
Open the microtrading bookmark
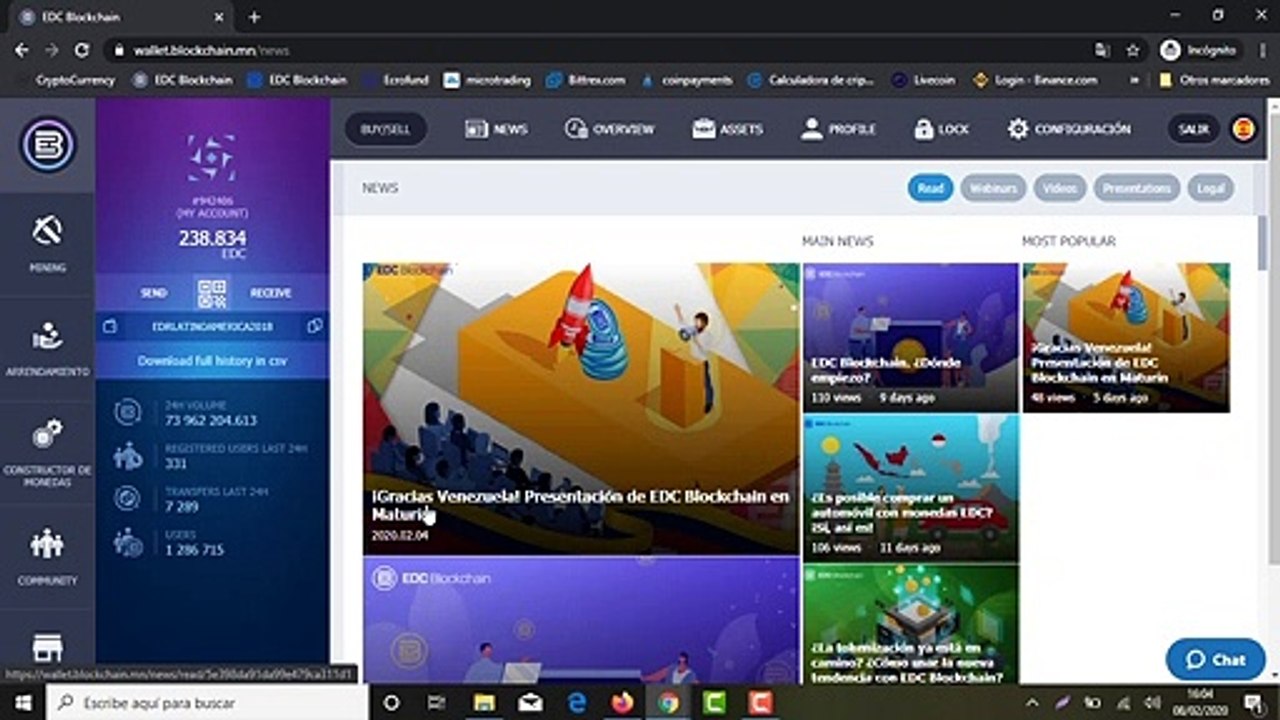tap(488, 80)
